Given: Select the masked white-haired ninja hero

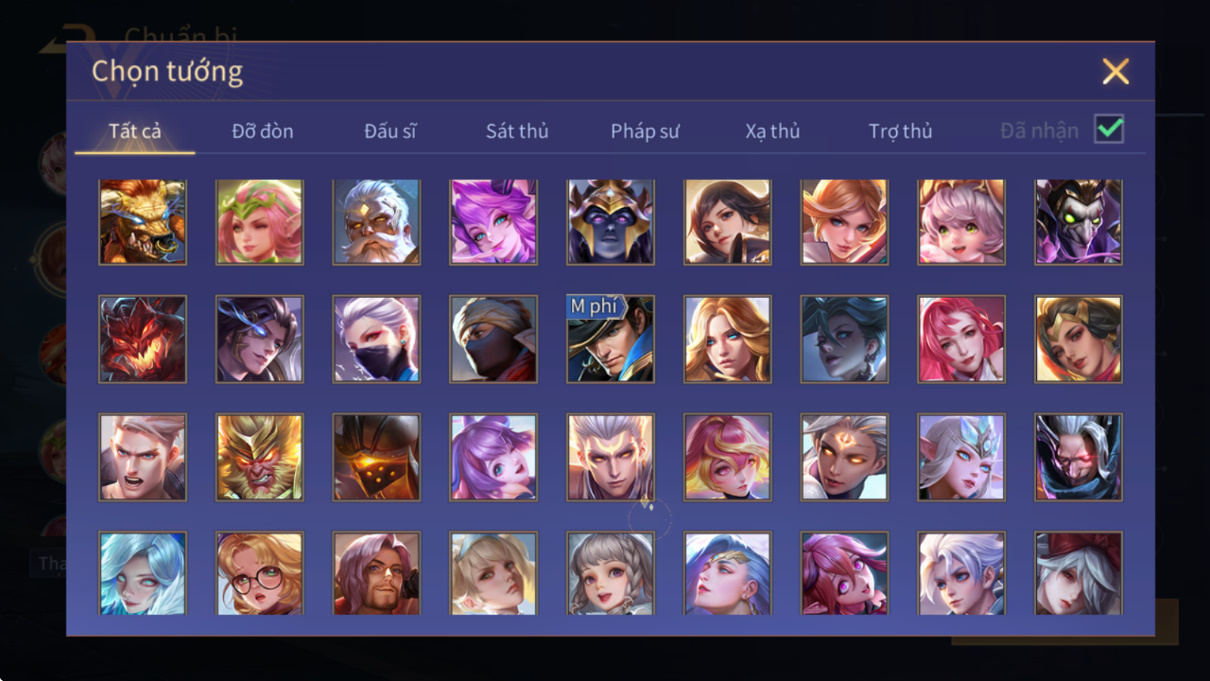Looking at the screenshot, I should [x=376, y=339].
